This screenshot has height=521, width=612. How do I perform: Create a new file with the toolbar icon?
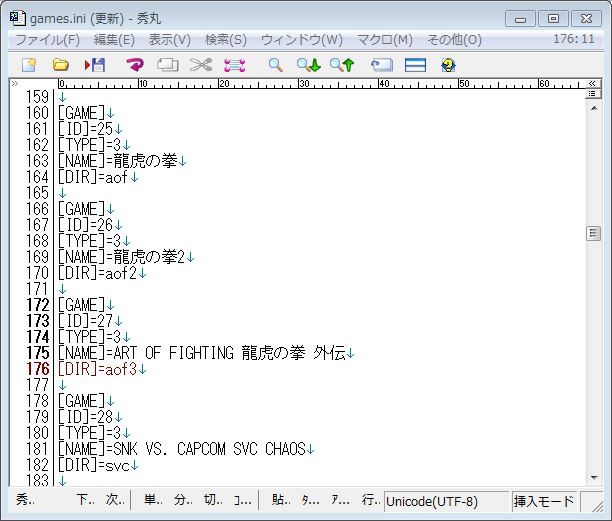point(29,65)
